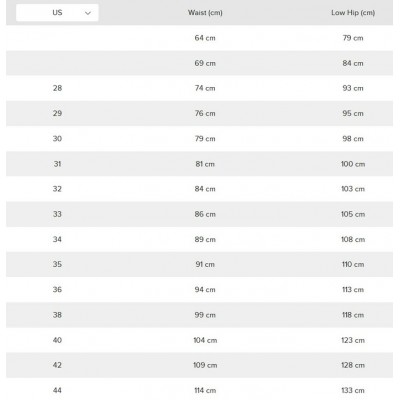Viewport: 400px width, 400px height.
Task: Select the size 28 row
Action: [199, 88]
